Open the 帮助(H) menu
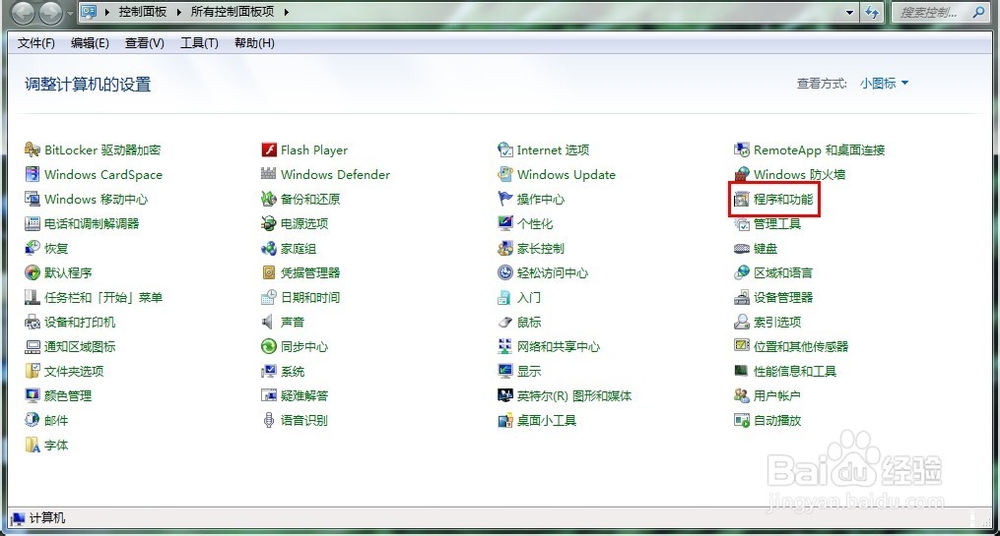Screen dimensions: 1000x536 click(x=254, y=43)
